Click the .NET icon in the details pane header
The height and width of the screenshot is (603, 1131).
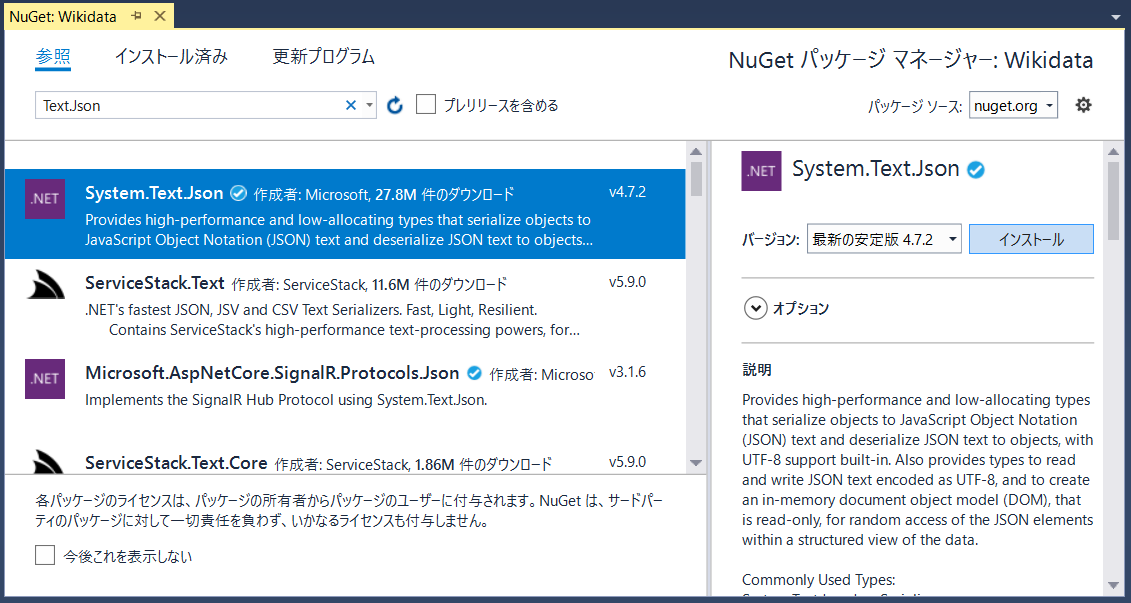point(761,171)
